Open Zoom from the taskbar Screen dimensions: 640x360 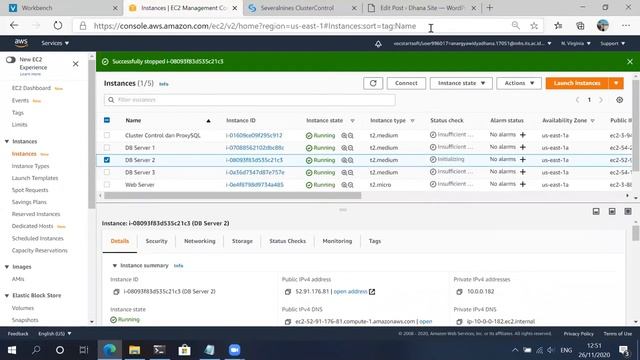234,350
